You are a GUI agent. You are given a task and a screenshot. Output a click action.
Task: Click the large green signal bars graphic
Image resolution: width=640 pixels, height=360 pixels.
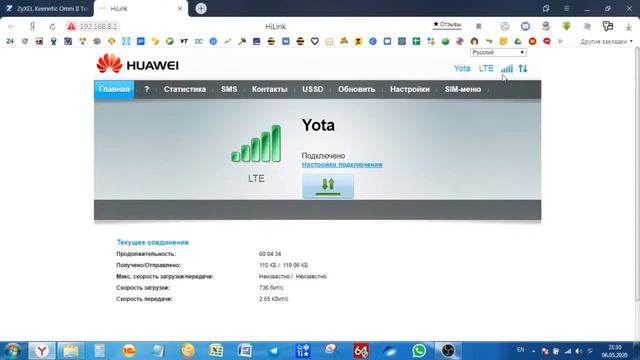coord(256,144)
